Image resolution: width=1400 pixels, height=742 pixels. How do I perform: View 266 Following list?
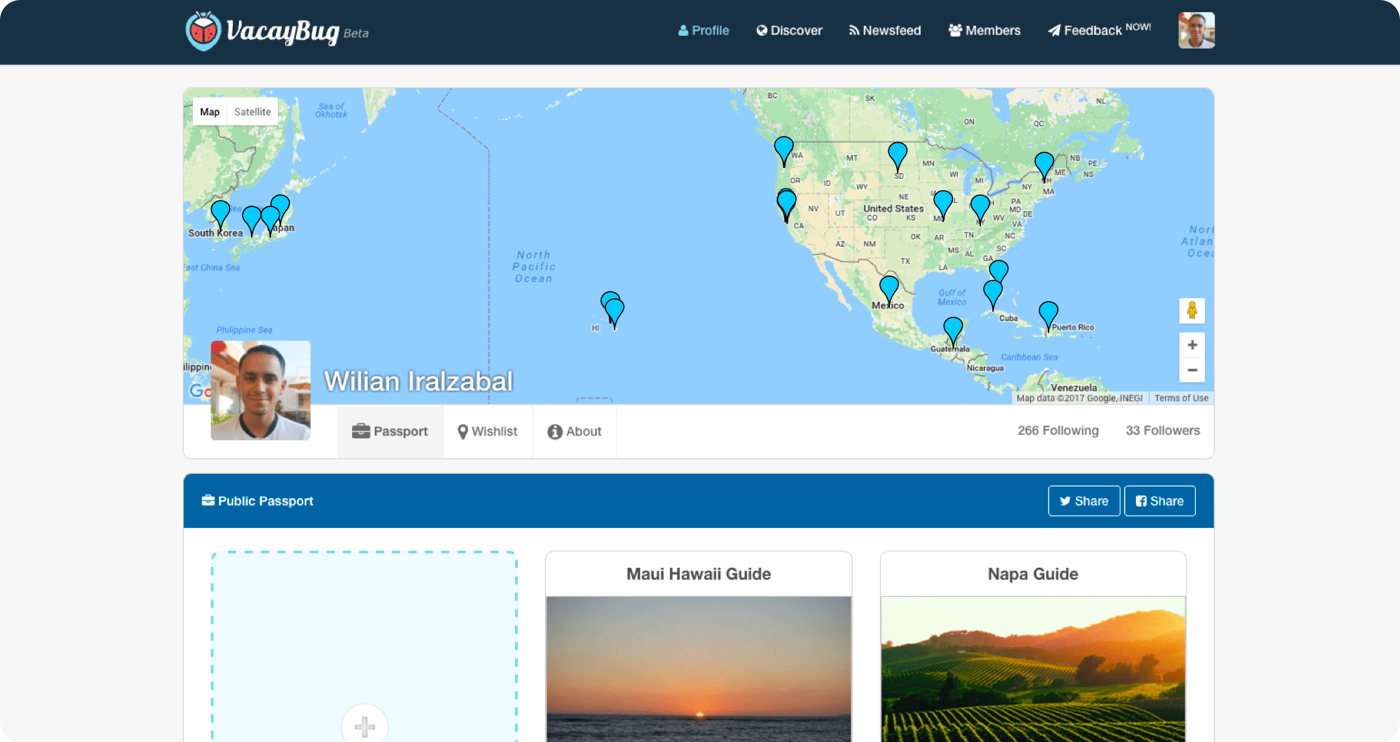click(1058, 430)
